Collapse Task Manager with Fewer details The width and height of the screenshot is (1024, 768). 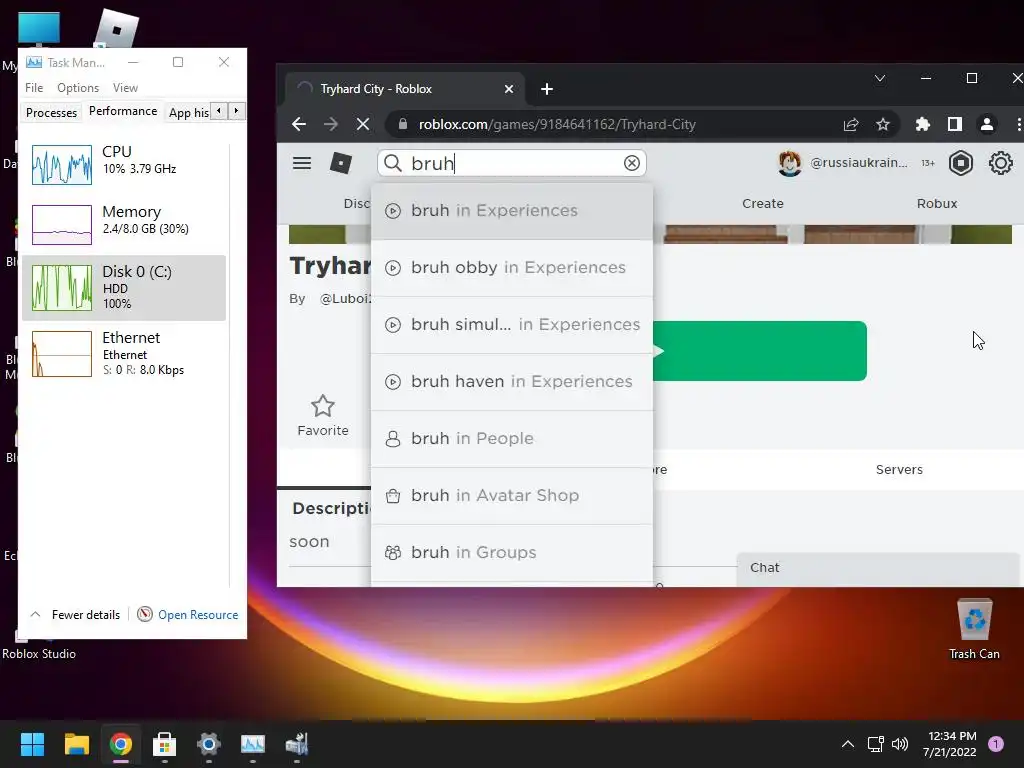pyautogui.click(x=75, y=615)
